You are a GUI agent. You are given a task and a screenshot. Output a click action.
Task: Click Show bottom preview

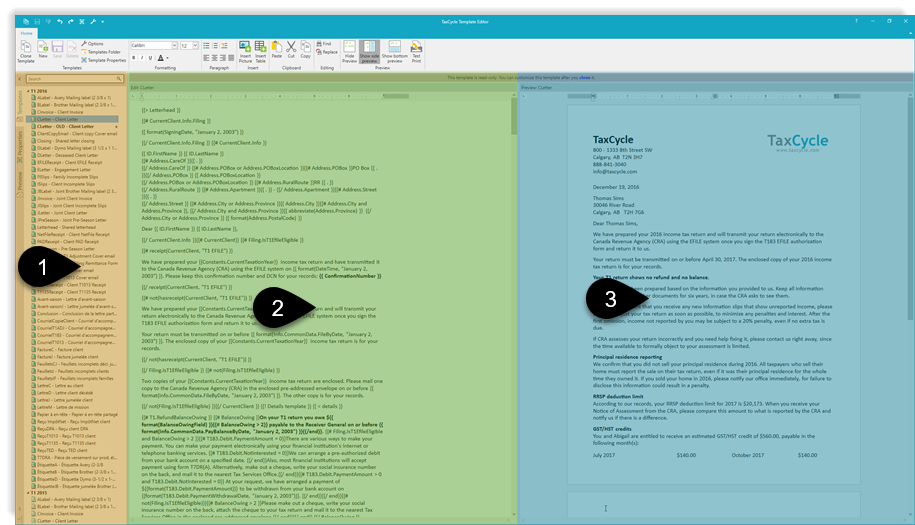coord(395,52)
